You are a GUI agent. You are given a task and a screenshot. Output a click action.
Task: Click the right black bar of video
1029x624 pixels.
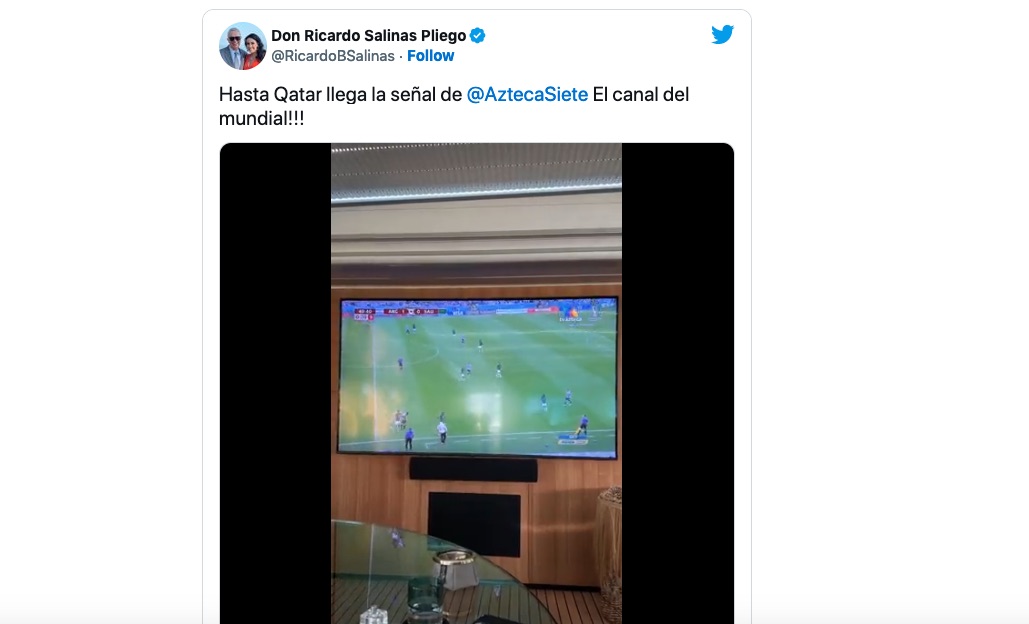coord(677,383)
